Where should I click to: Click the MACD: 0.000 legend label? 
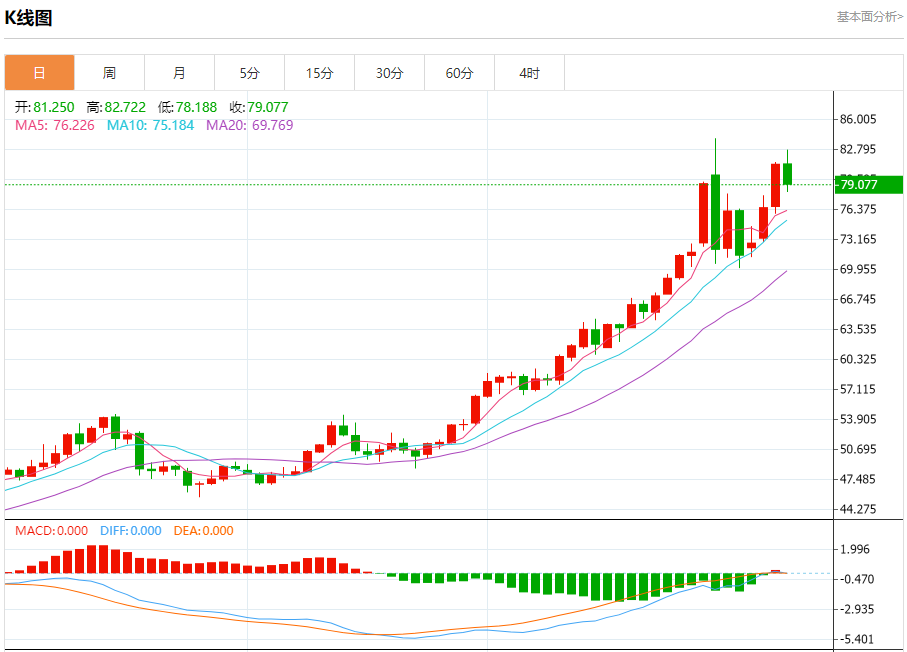(51, 531)
